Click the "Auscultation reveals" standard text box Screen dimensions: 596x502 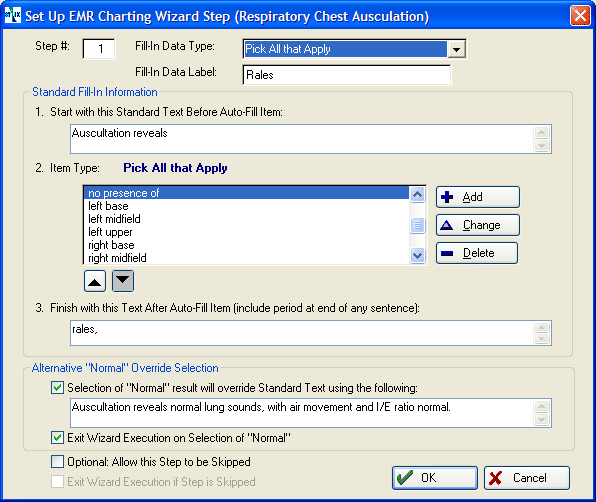tap(302, 139)
